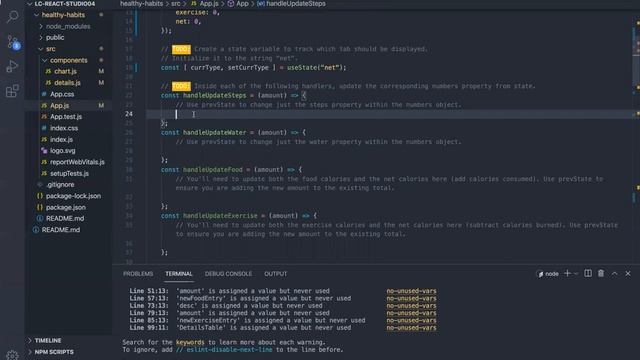Switch to the DEBUG CONSOLE tab
Screen dimensions: 640x360
coord(228,274)
